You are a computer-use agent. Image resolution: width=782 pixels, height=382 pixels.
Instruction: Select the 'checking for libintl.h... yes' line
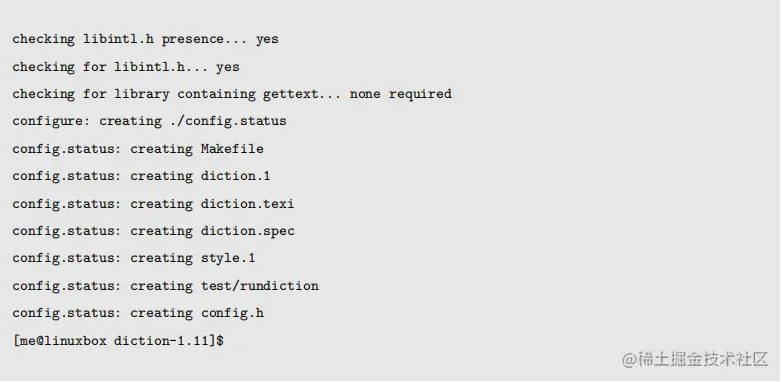pos(126,67)
